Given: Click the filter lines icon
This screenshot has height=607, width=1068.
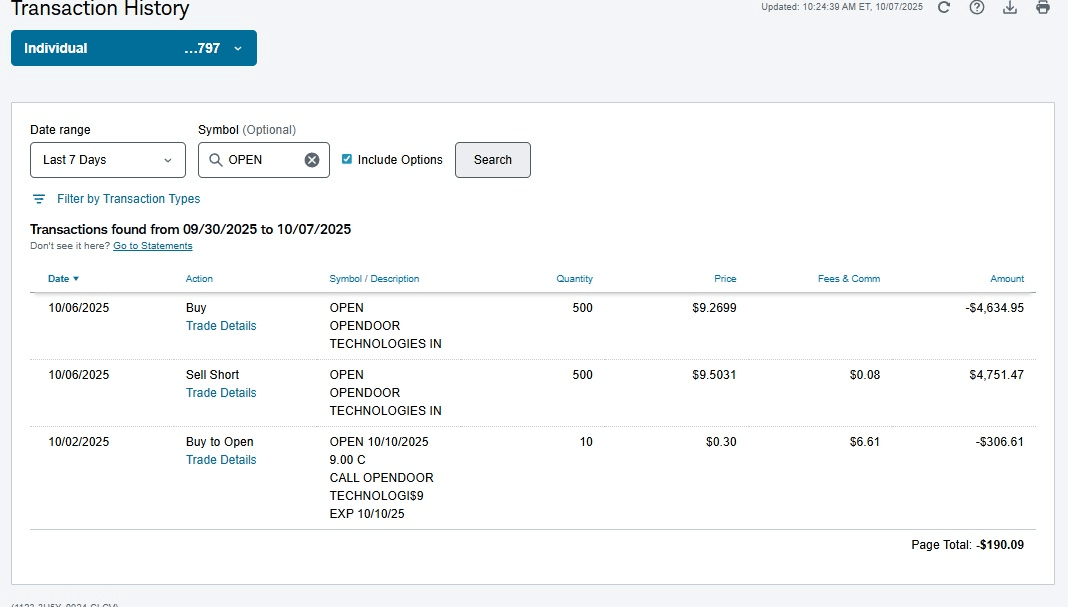Looking at the screenshot, I should pyautogui.click(x=39, y=199).
